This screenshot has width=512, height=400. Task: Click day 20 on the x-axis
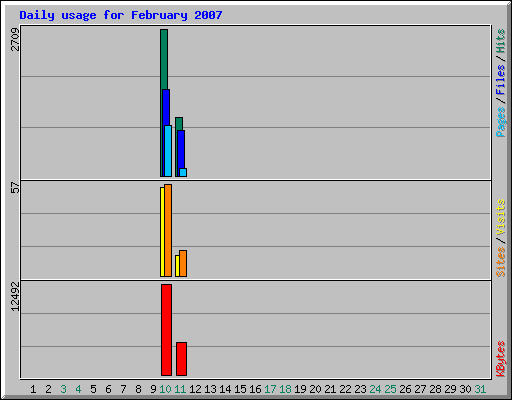(315, 389)
